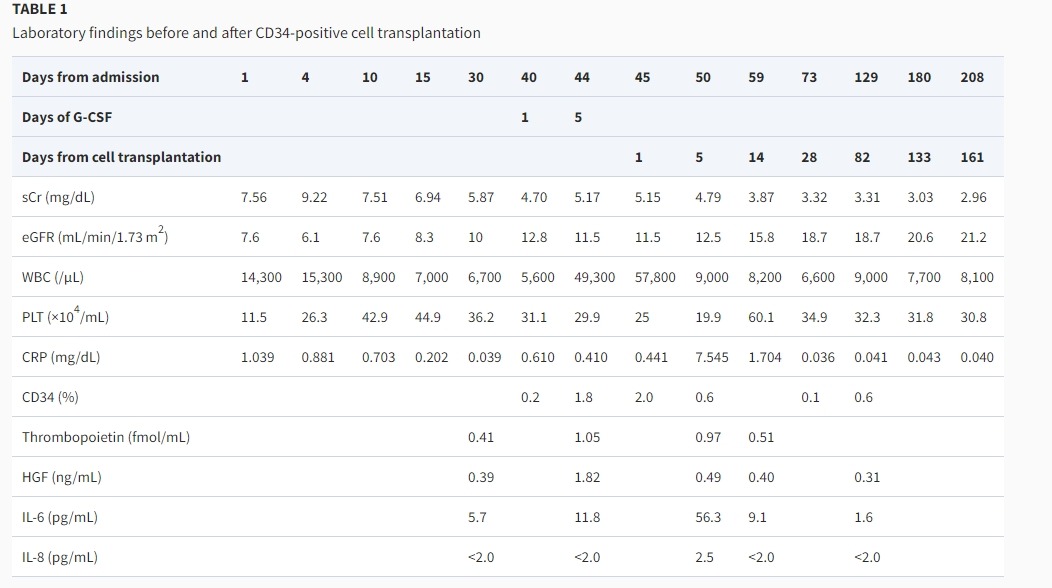Click the IL-6 (pg/mL) row label
The width and height of the screenshot is (1052, 588).
[x=59, y=517]
